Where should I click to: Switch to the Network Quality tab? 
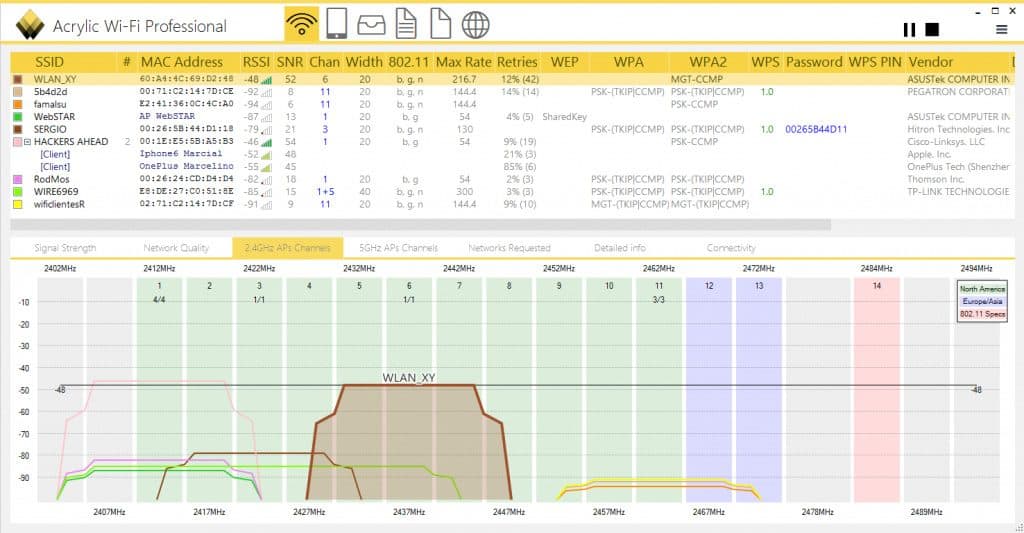tap(176, 248)
